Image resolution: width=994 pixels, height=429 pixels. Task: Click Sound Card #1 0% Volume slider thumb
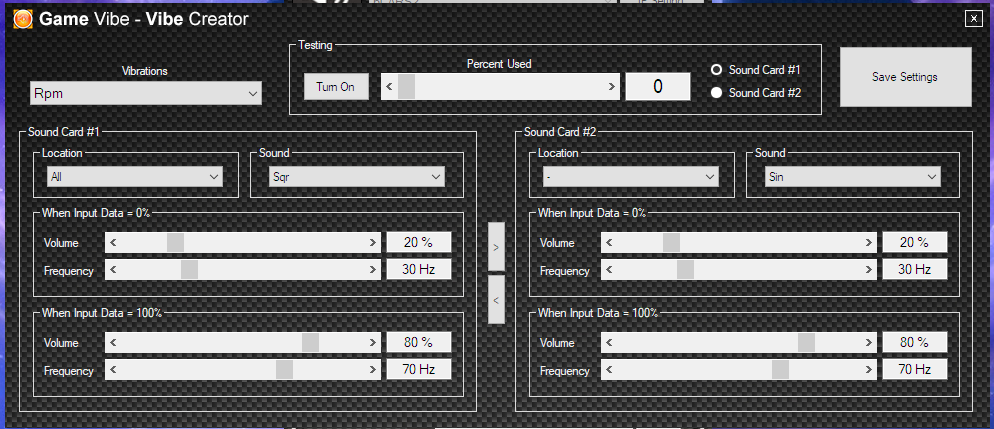176,242
